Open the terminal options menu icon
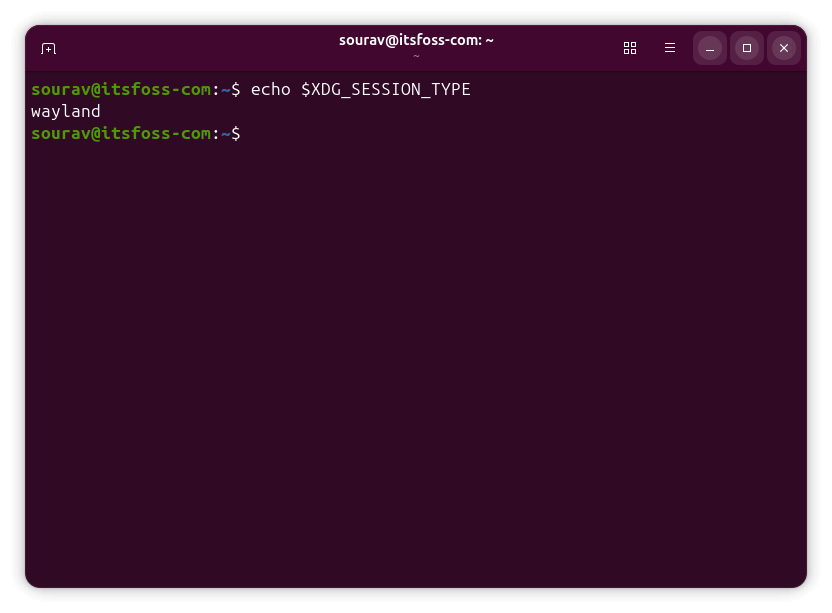The image size is (832, 613). tap(670, 47)
